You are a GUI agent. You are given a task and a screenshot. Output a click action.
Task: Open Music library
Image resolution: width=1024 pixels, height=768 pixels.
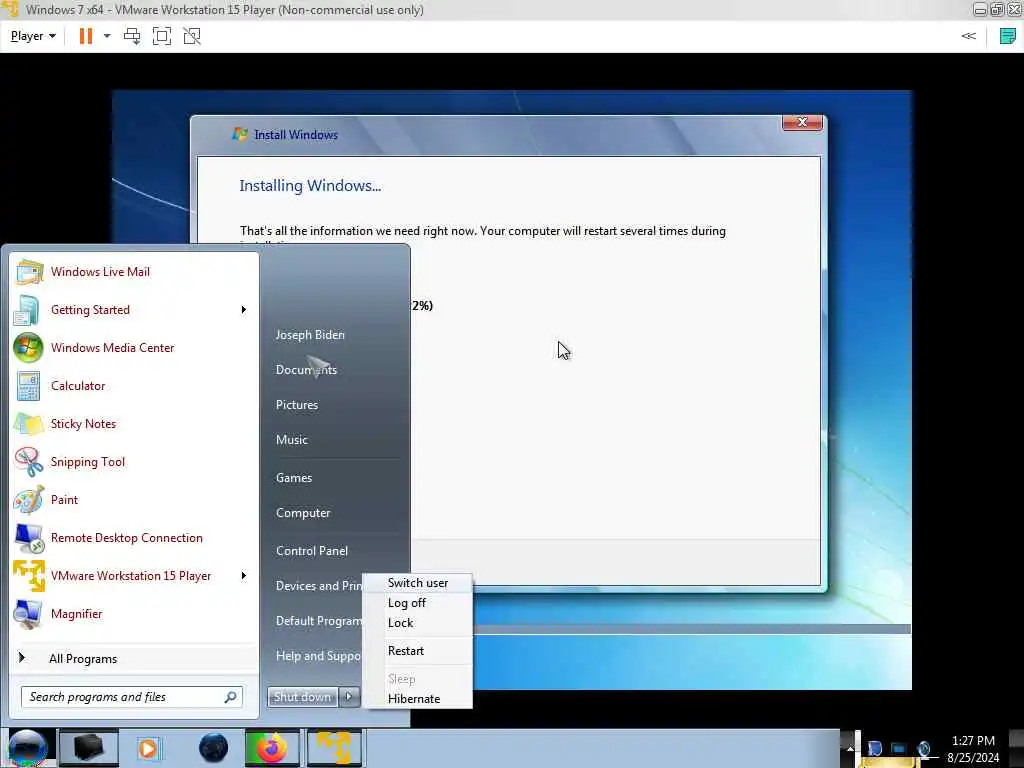point(292,440)
